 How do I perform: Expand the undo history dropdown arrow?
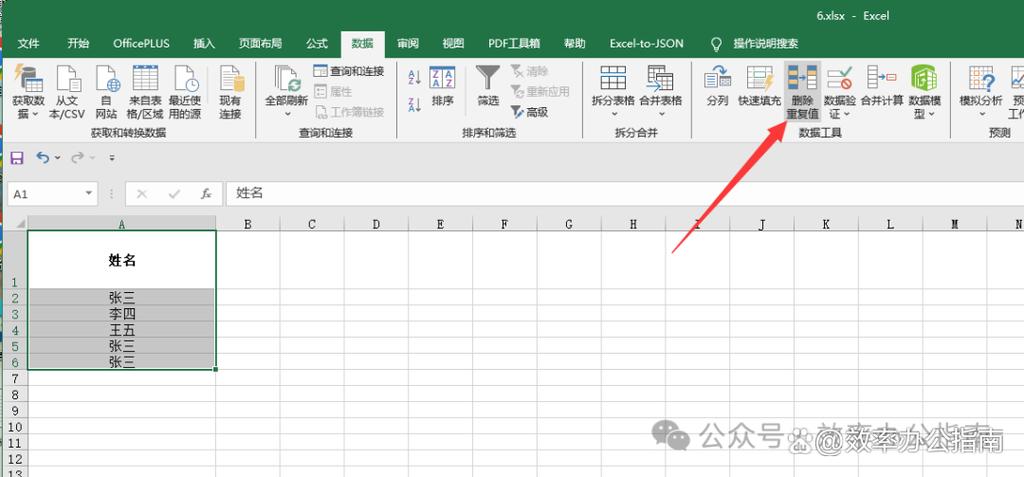(x=57, y=157)
